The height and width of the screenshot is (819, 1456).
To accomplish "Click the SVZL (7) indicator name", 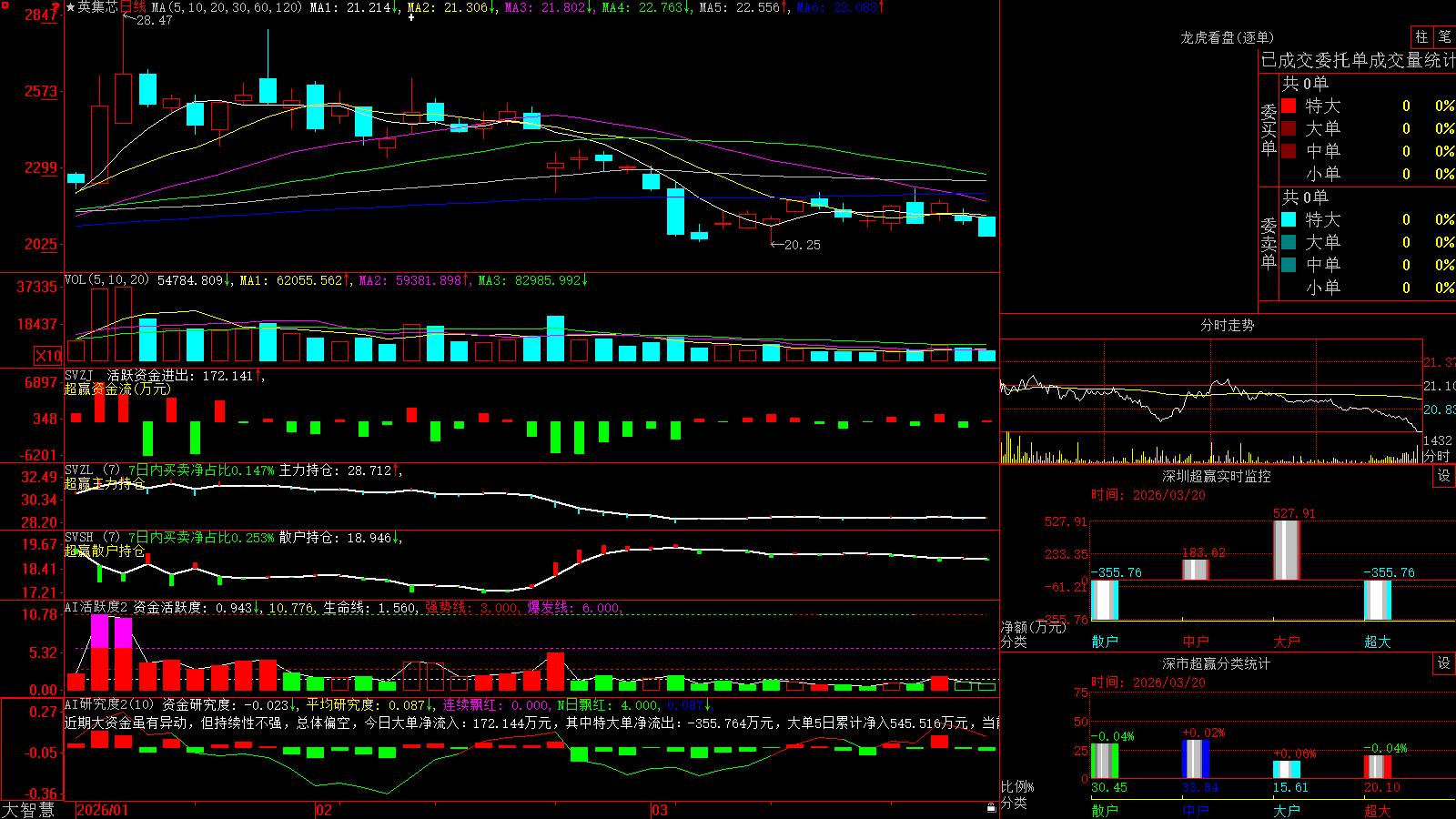I will point(92,470).
